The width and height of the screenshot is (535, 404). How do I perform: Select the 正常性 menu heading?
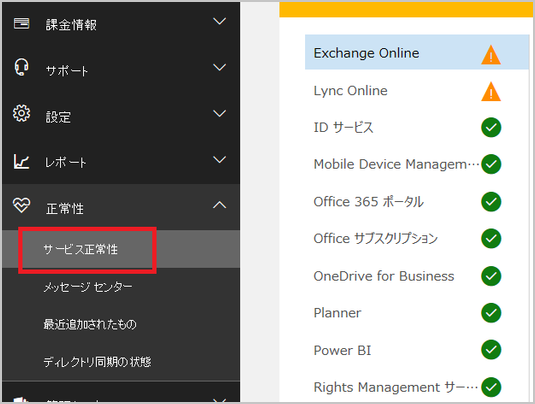(x=121, y=207)
